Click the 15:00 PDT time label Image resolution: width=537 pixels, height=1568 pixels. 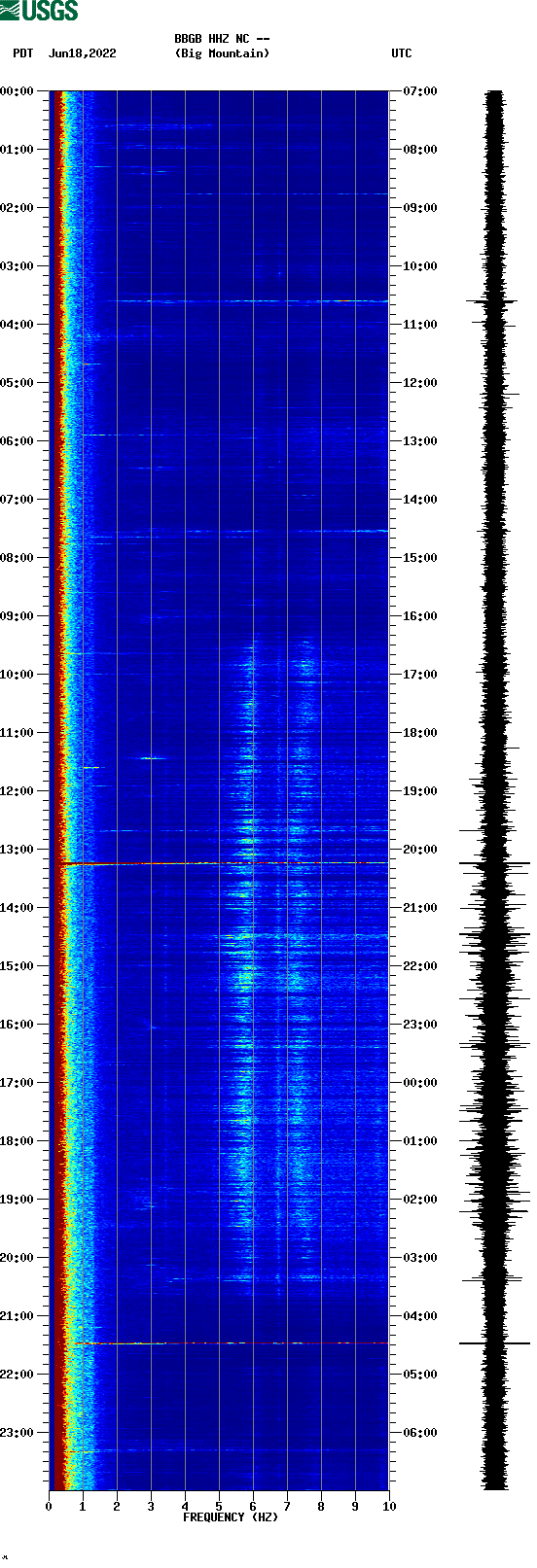[18, 966]
